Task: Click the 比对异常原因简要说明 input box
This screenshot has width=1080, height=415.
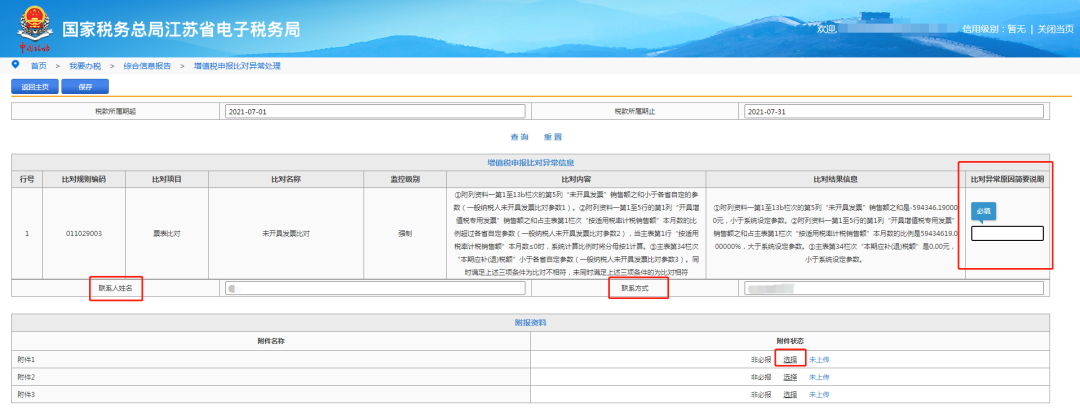Action: tap(1007, 233)
